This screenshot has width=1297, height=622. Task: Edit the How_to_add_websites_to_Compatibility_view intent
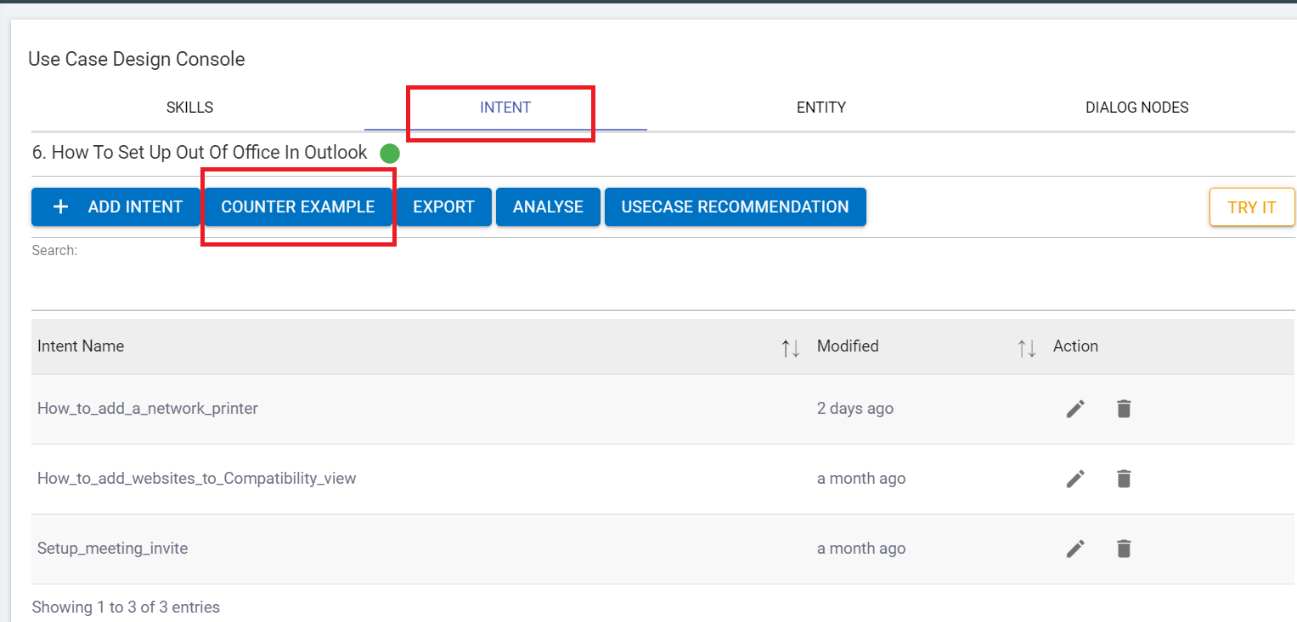point(1075,478)
